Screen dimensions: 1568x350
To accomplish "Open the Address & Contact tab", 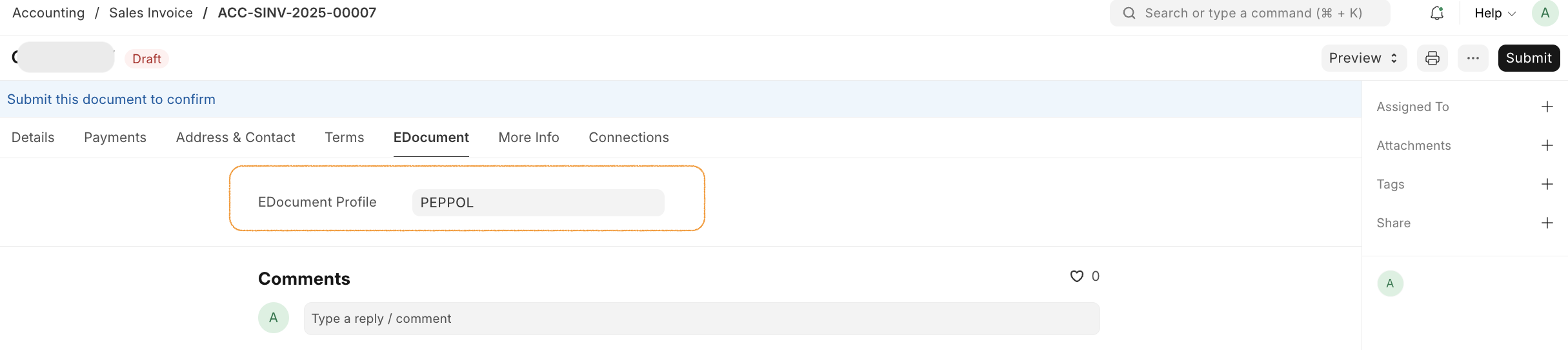I will 236,138.
